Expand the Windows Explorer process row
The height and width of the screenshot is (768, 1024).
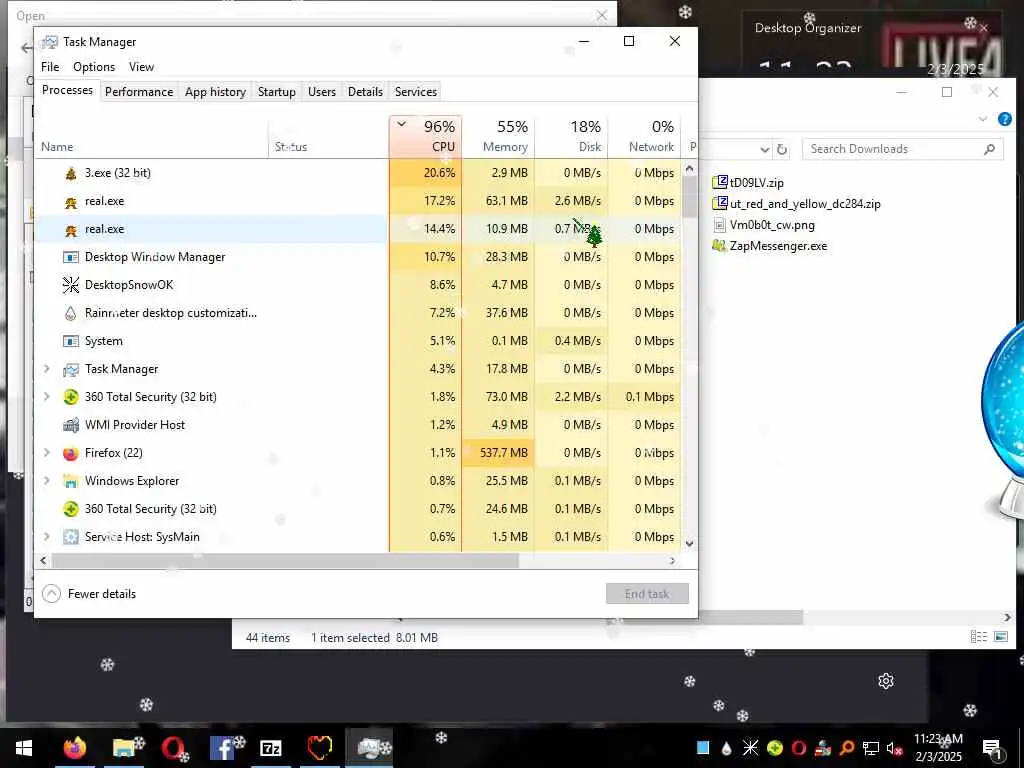[46, 481]
